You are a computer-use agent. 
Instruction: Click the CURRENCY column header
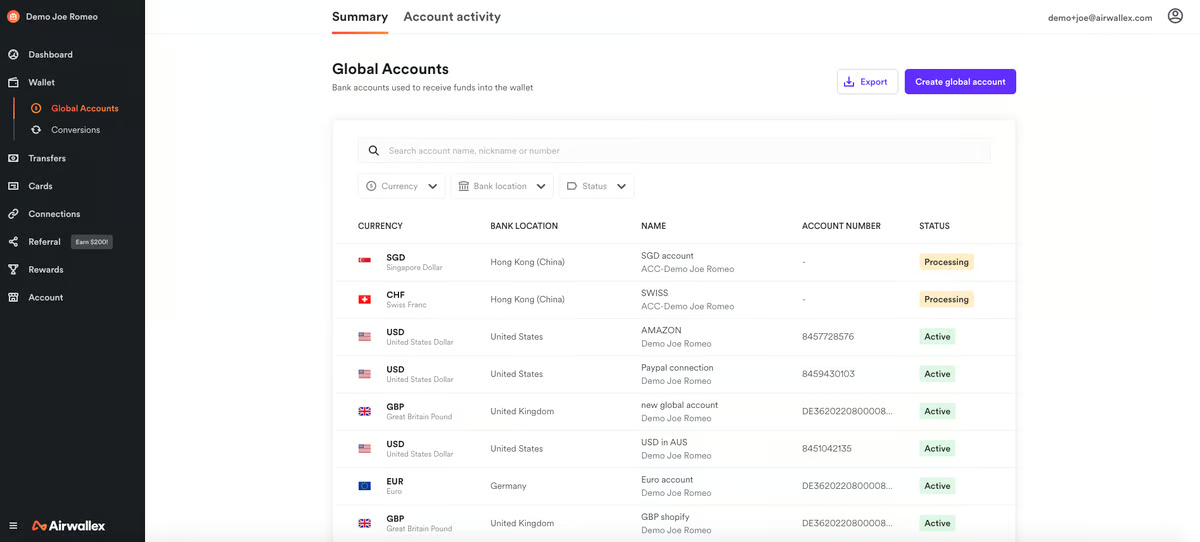[x=380, y=226]
